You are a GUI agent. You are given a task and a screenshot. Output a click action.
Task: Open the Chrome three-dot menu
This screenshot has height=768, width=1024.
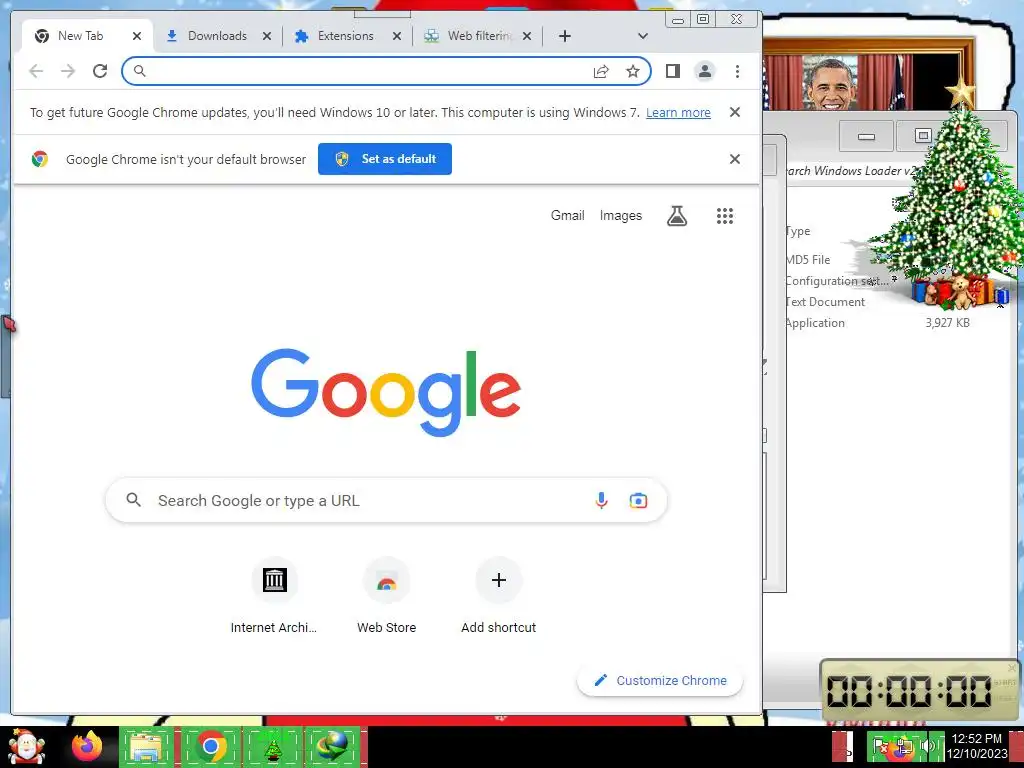click(x=737, y=71)
